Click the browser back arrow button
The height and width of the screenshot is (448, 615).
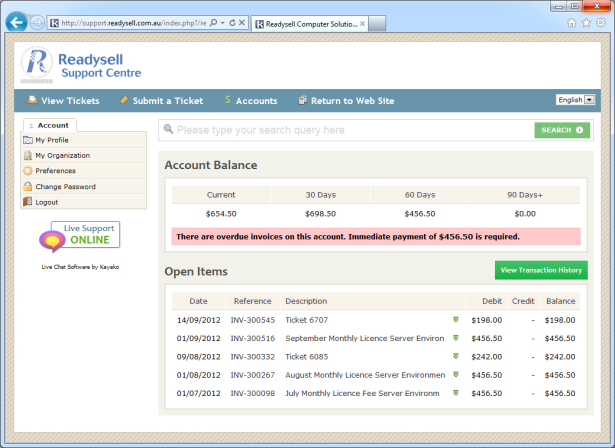pyautogui.click(x=17, y=22)
